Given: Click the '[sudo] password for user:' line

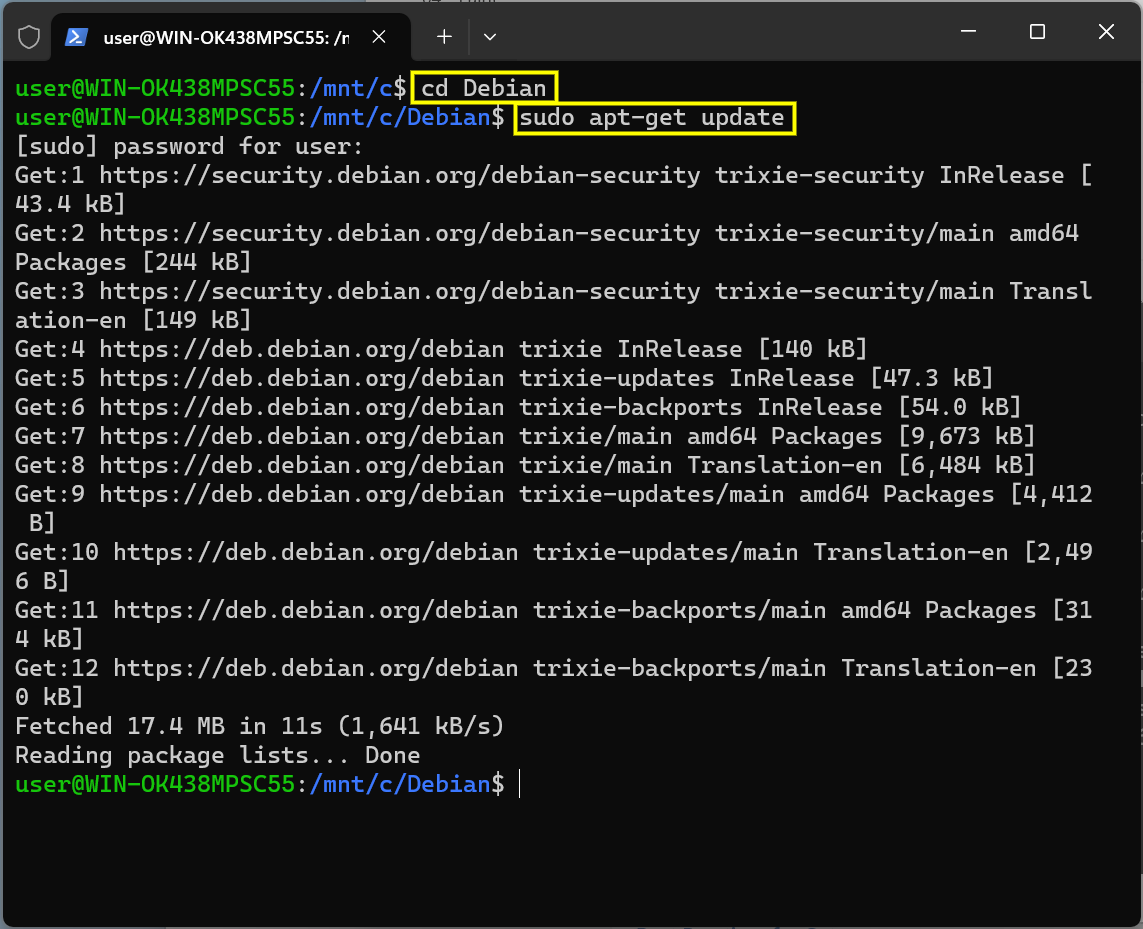Looking at the screenshot, I should (x=189, y=147).
